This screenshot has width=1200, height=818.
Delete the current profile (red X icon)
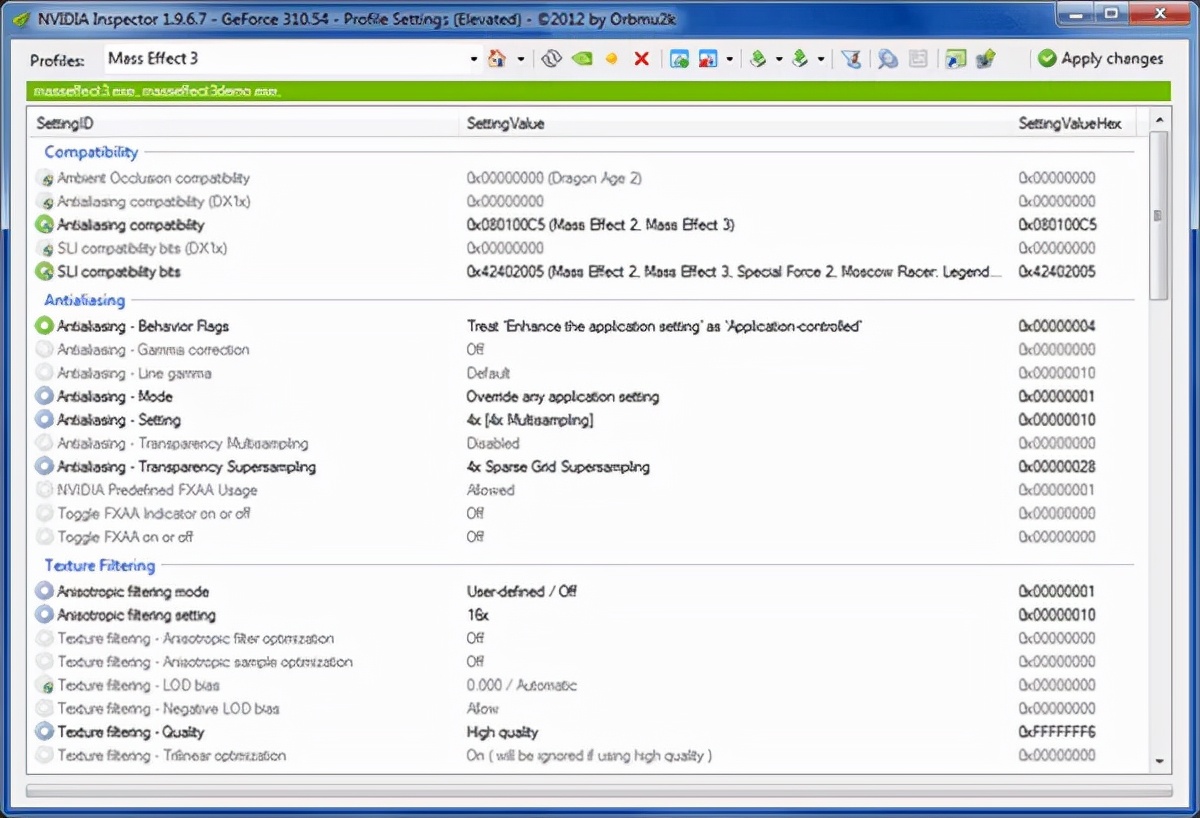(x=642, y=59)
